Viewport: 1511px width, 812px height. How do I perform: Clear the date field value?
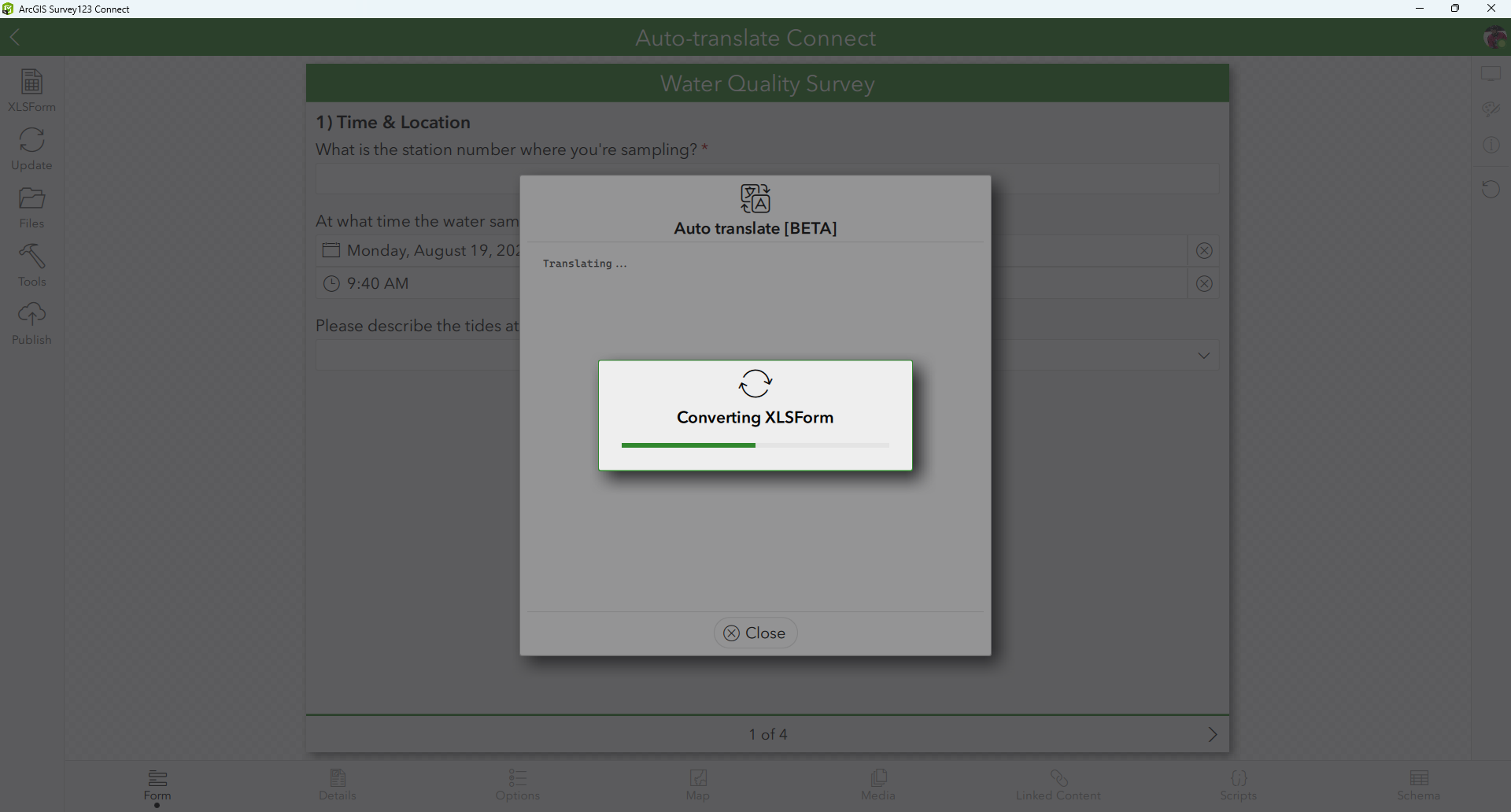tap(1204, 251)
